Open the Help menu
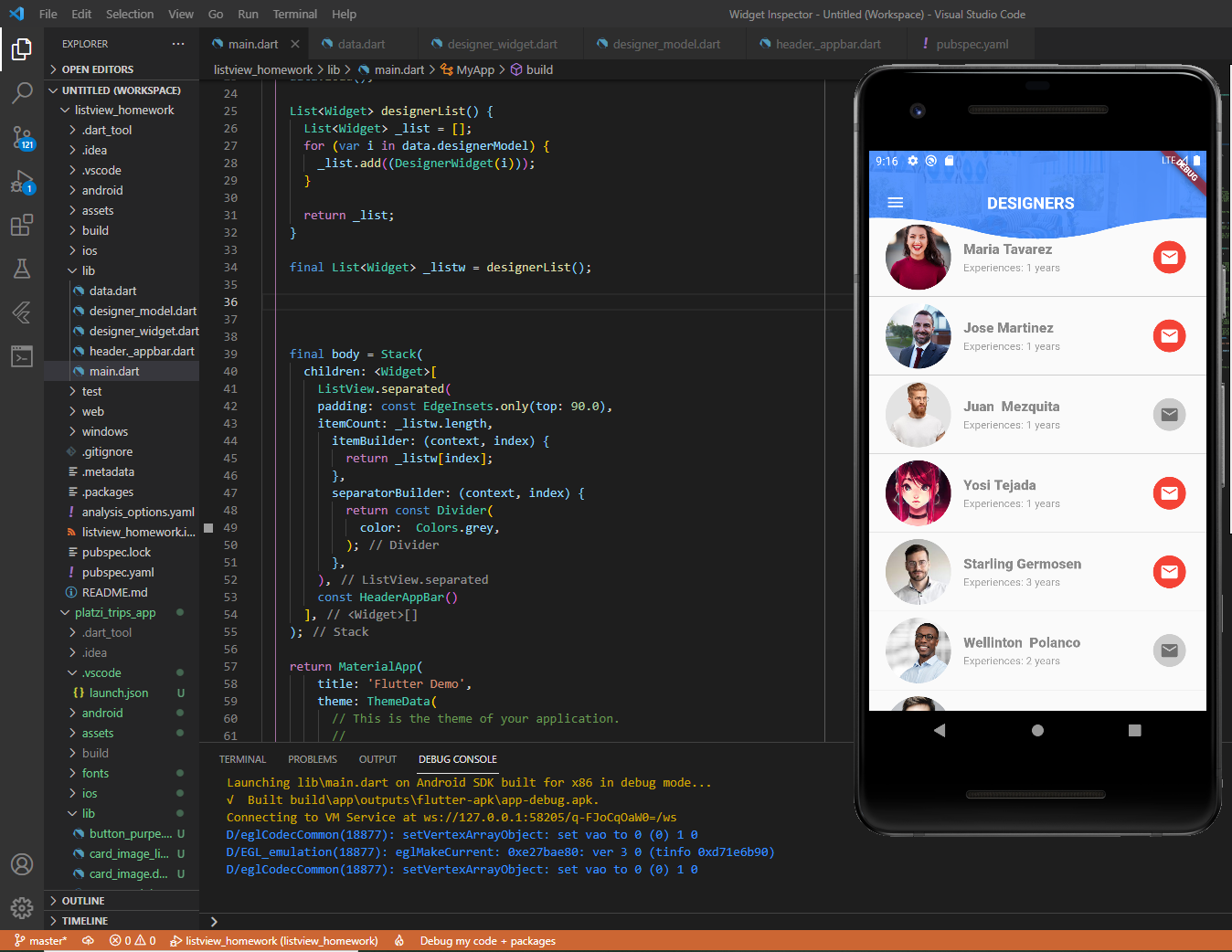 [x=345, y=14]
